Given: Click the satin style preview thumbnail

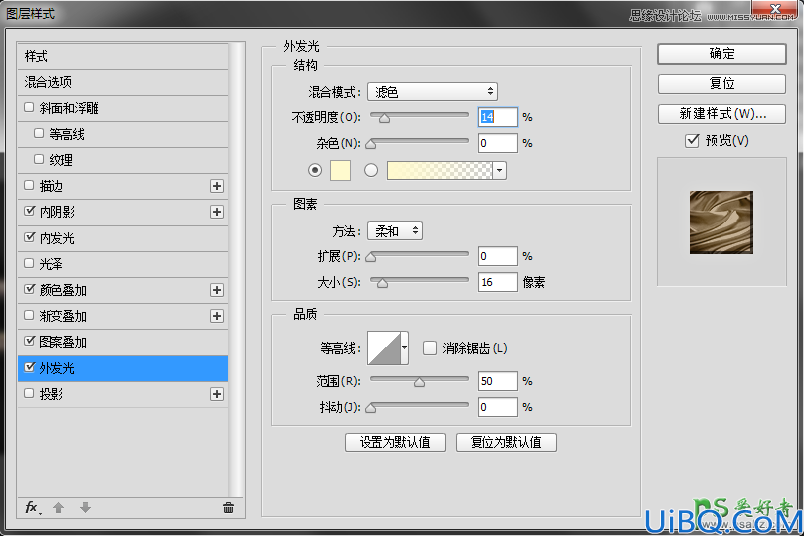Looking at the screenshot, I should pos(721,222).
